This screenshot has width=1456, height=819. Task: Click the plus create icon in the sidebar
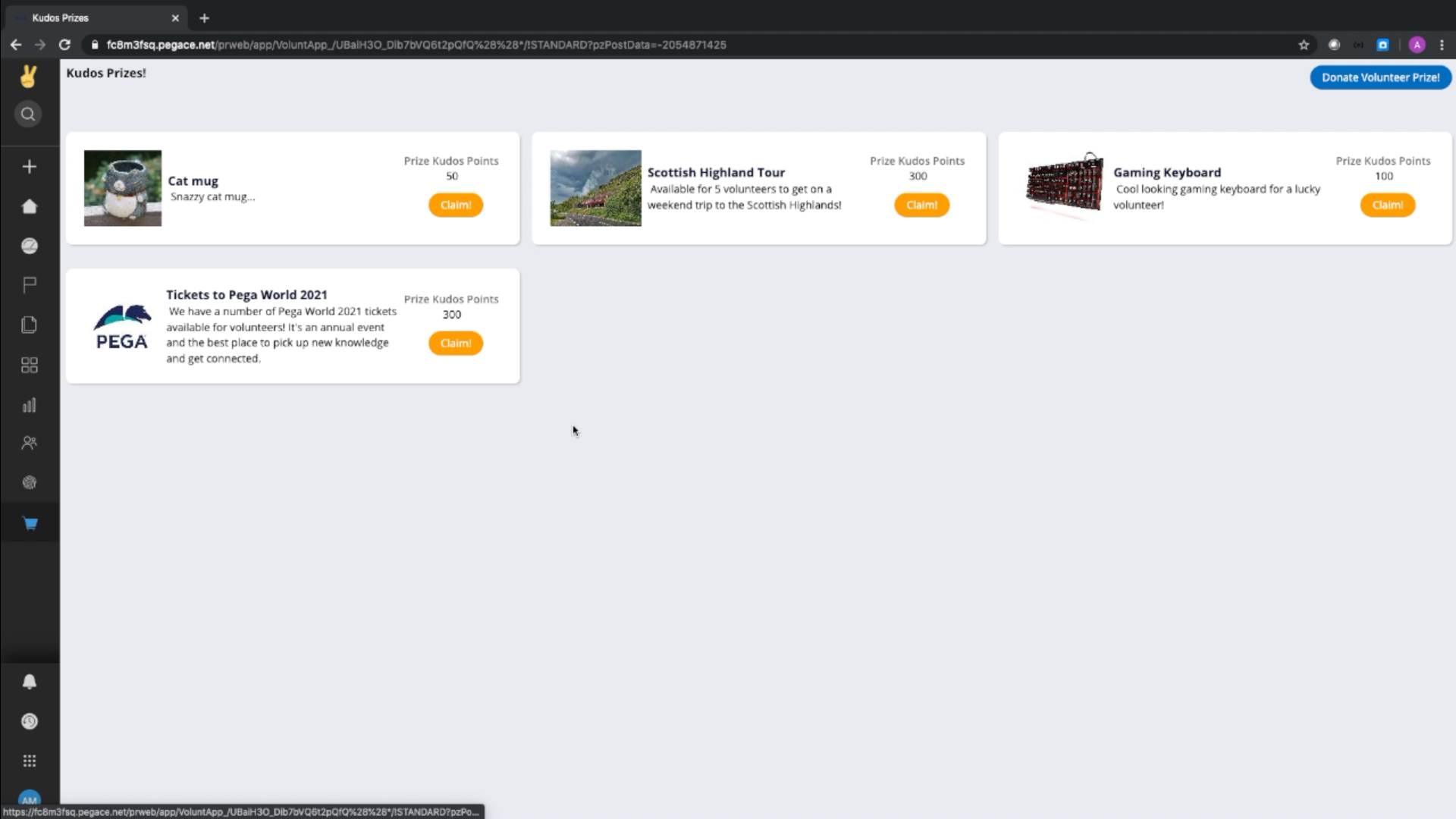pyautogui.click(x=29, y=167)
